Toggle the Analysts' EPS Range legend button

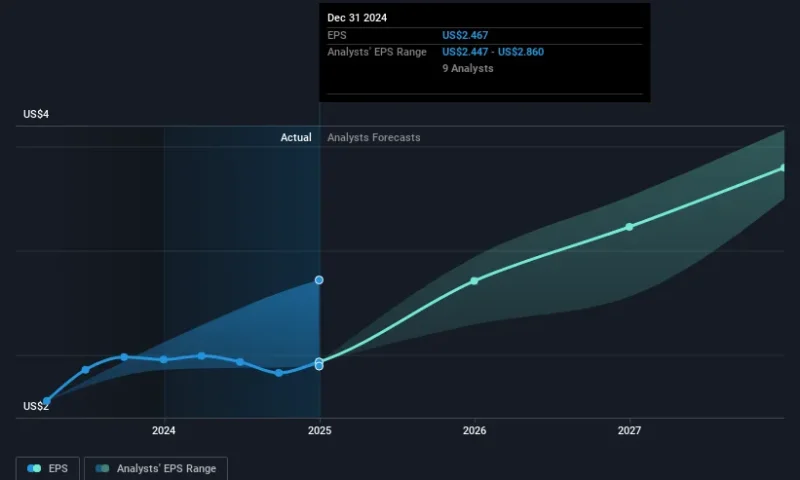point(155,468)
